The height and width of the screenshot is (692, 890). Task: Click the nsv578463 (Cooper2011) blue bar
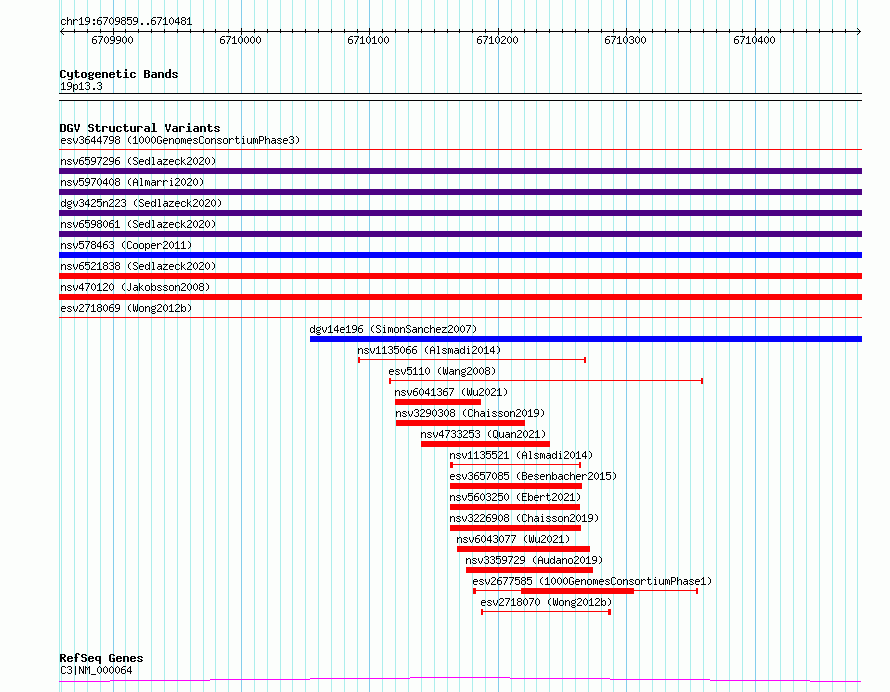point(460,255)
